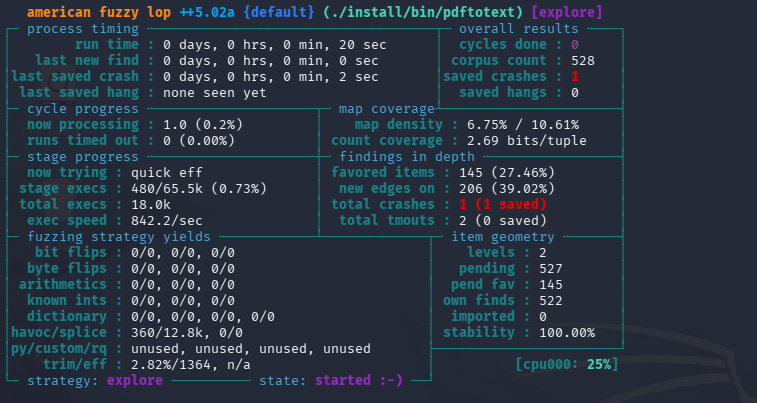Viewport: 757px width, 403px height.
Task: Click the 'stage progress' section heading
Action: click(83, 157)
